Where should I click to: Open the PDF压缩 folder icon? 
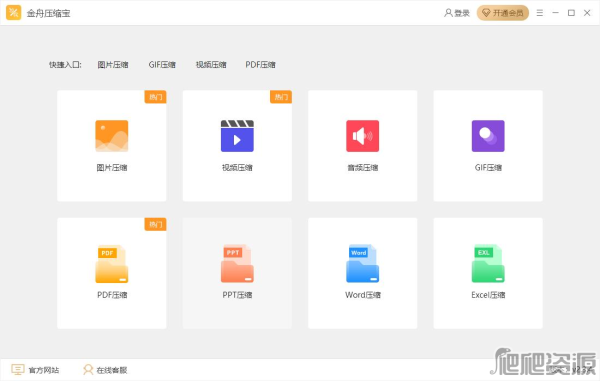112,264
